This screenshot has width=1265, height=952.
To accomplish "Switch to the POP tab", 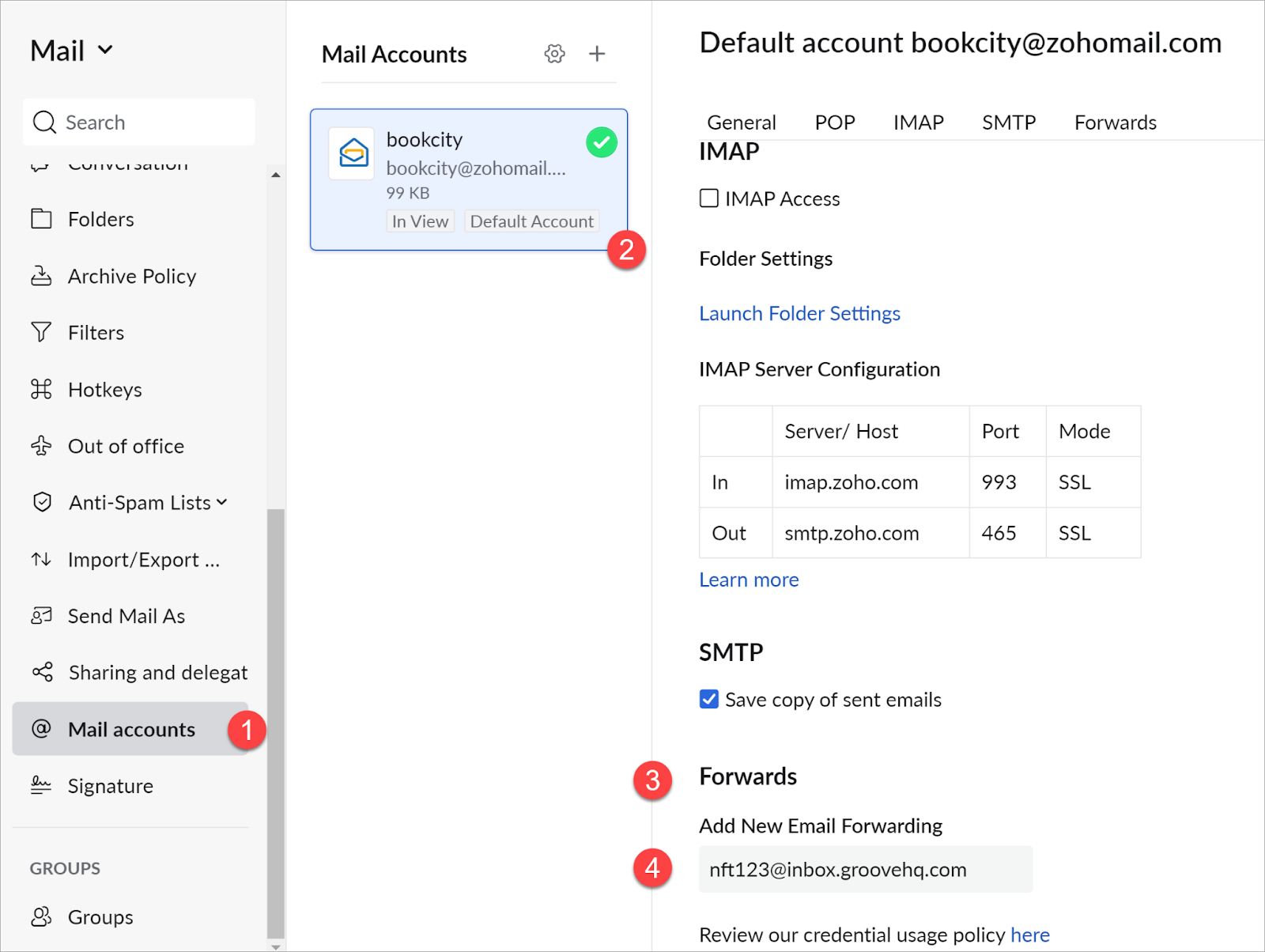I will click(834, 123).
